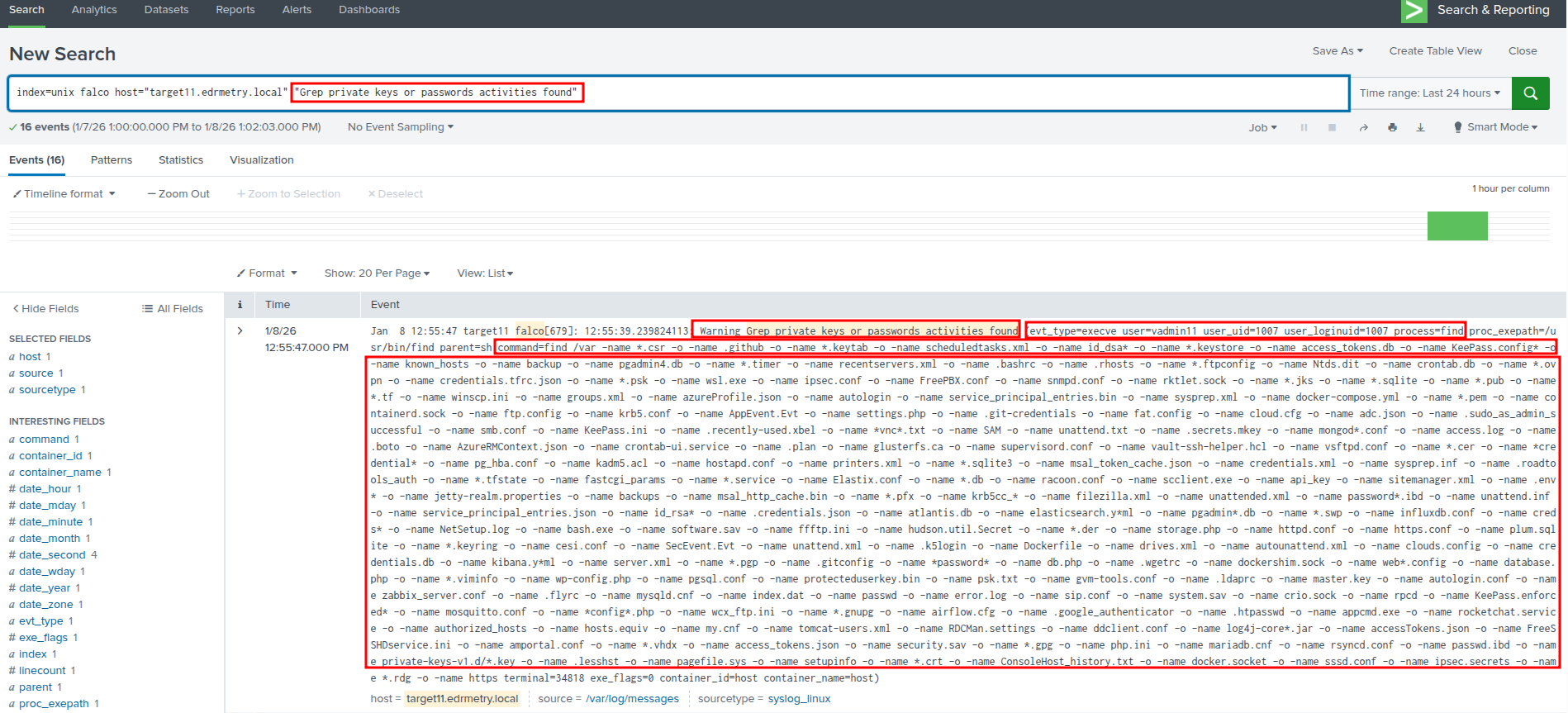
Task: Click the print results icon
Action: pyautogui.click(x=1392, y=127)
